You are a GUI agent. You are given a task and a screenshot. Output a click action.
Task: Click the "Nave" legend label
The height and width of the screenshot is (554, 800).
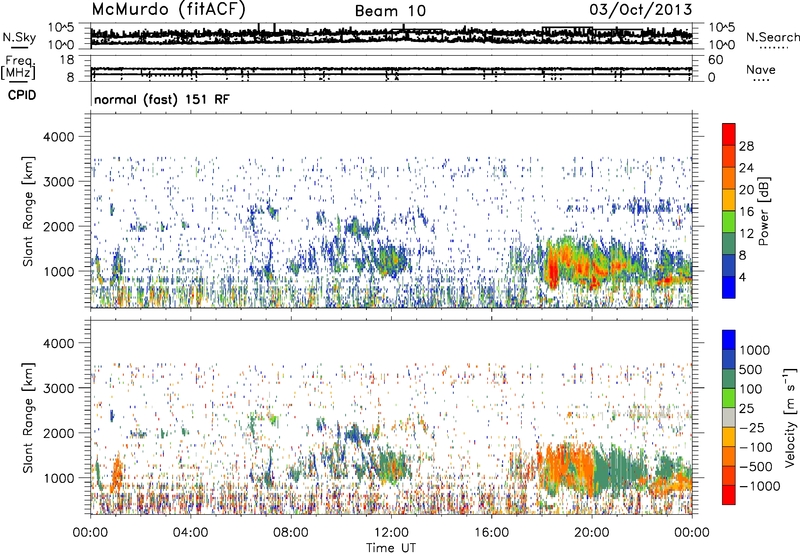pos(761,69)
